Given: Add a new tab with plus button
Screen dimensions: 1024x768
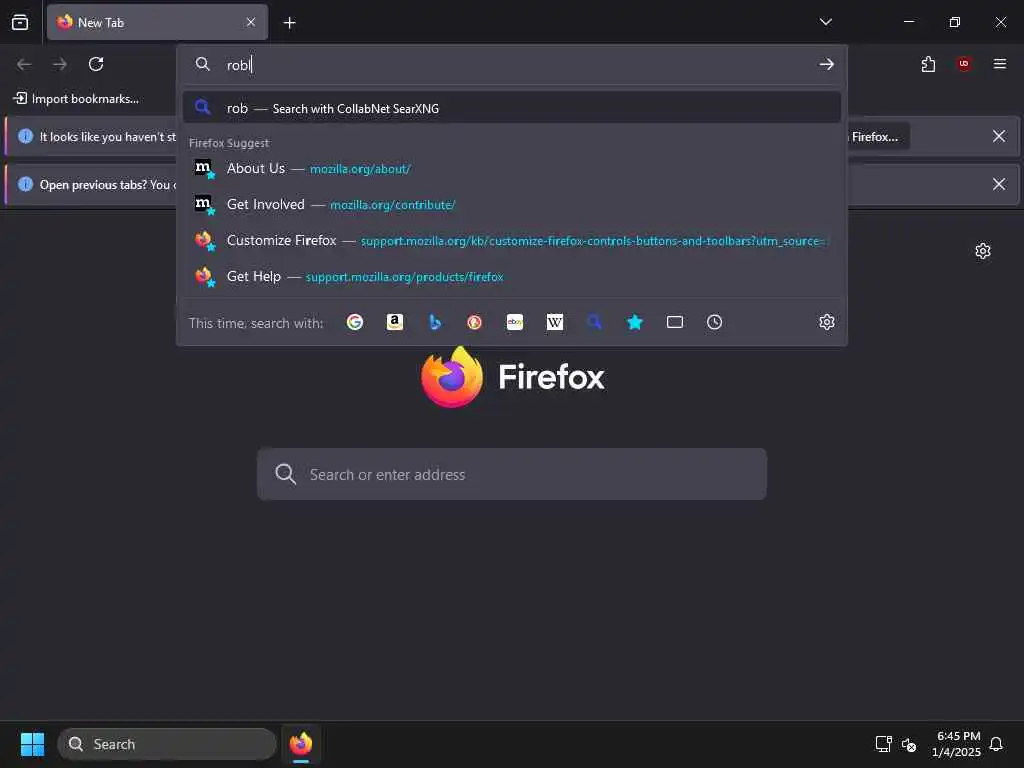Looking at the screenshot, I should [x=289, y=23].
